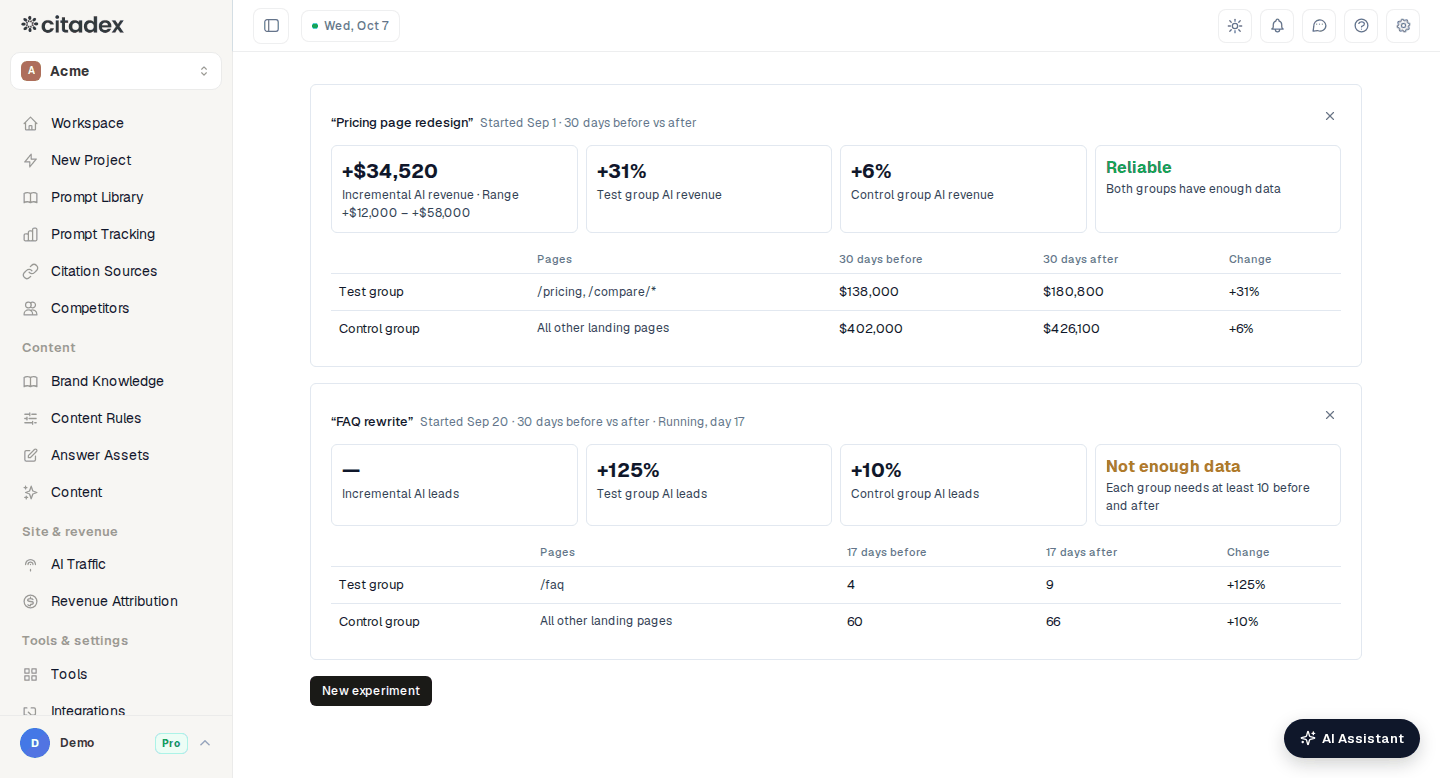Viewport: 1440px width, 778px height.
Task: Open Prompt Library
Action: 116,197
